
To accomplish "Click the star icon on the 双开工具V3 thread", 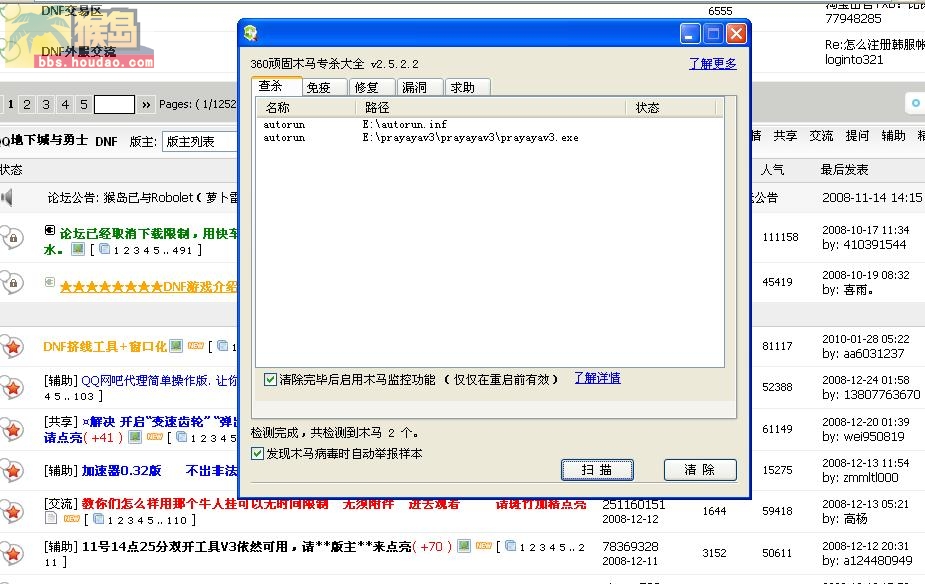I will pyautogui.click(x=12, y=553).
